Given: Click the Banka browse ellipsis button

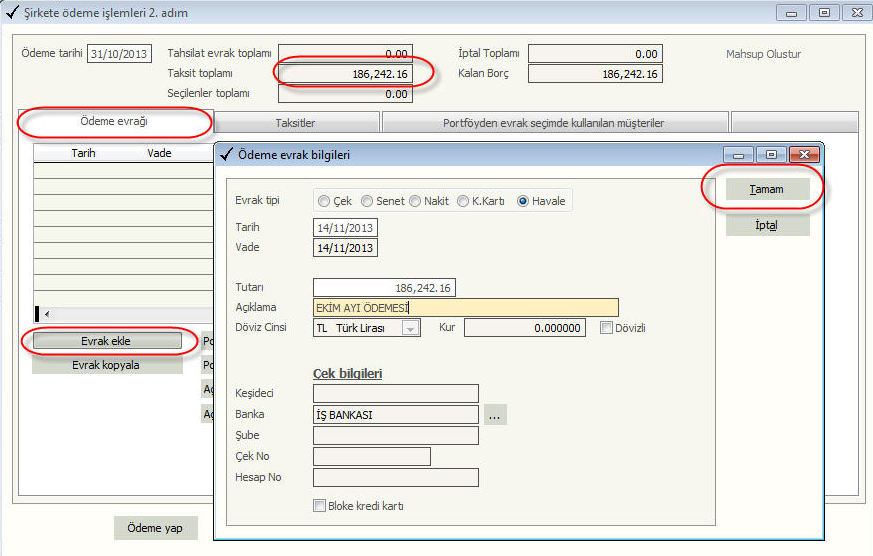Looking at the screenshot, I should [495, 414].
